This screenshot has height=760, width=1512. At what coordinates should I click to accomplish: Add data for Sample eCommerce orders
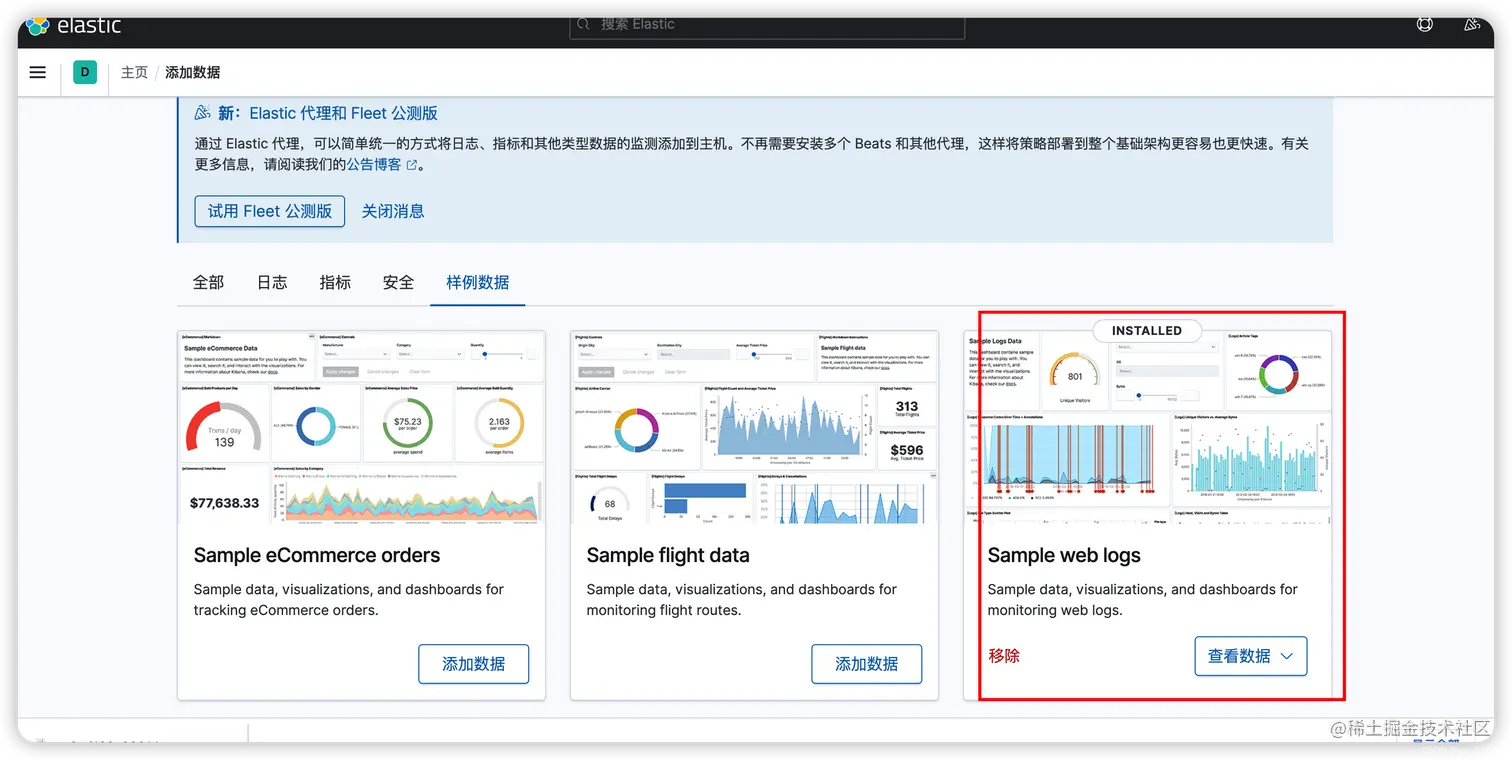[x=474, y=664]
